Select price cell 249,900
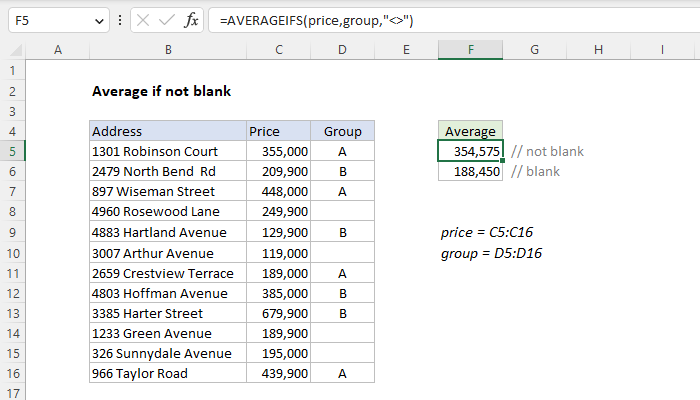This screenshot has height=400, width=700. (279, 211)
